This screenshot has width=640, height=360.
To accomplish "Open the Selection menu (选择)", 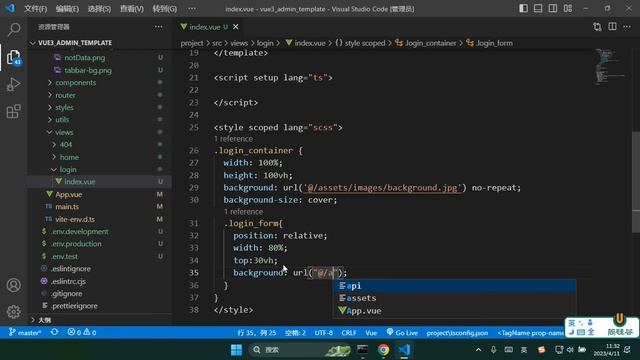I will point(99,9).
